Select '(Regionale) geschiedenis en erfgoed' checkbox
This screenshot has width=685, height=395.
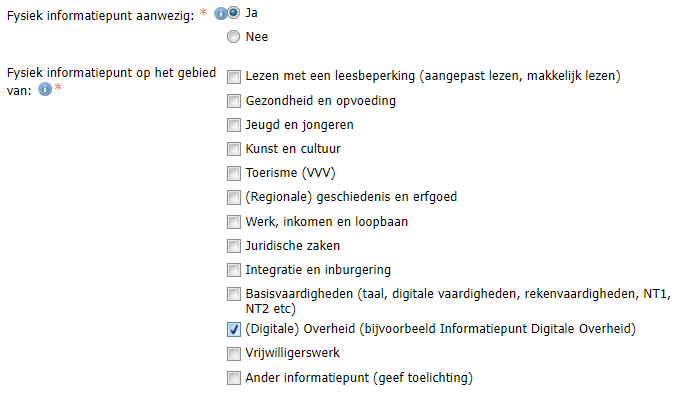234,197
